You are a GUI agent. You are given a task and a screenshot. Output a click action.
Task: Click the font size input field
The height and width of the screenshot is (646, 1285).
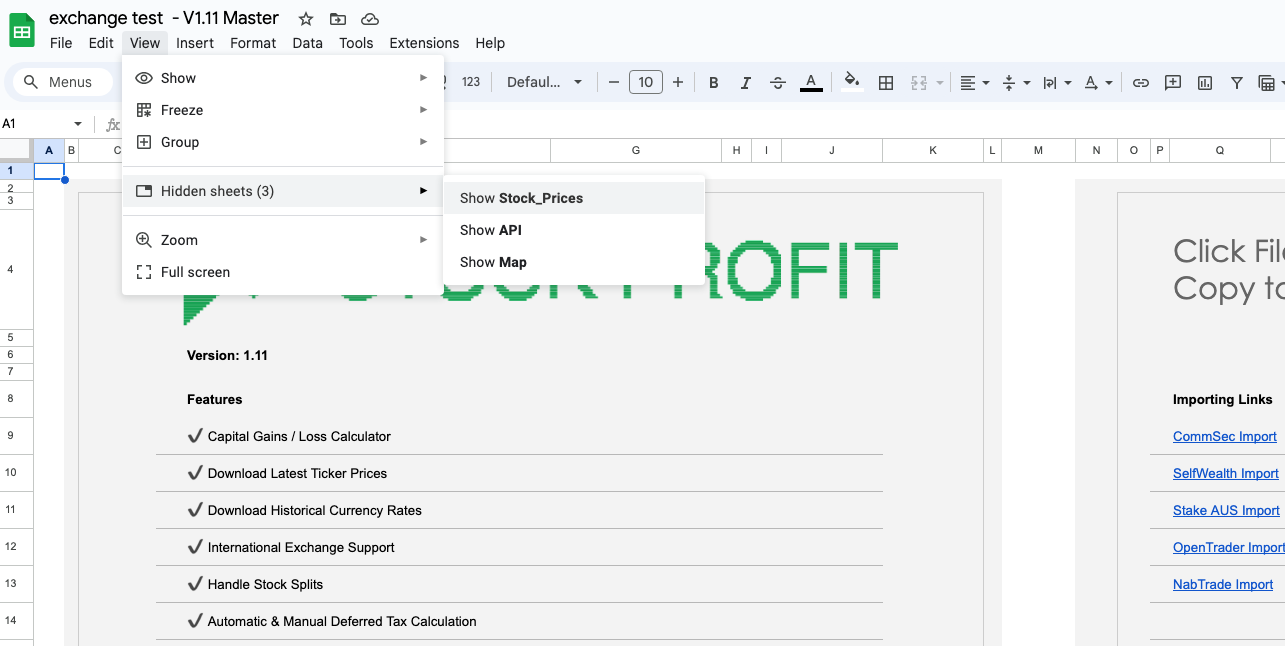coord(646,82)
